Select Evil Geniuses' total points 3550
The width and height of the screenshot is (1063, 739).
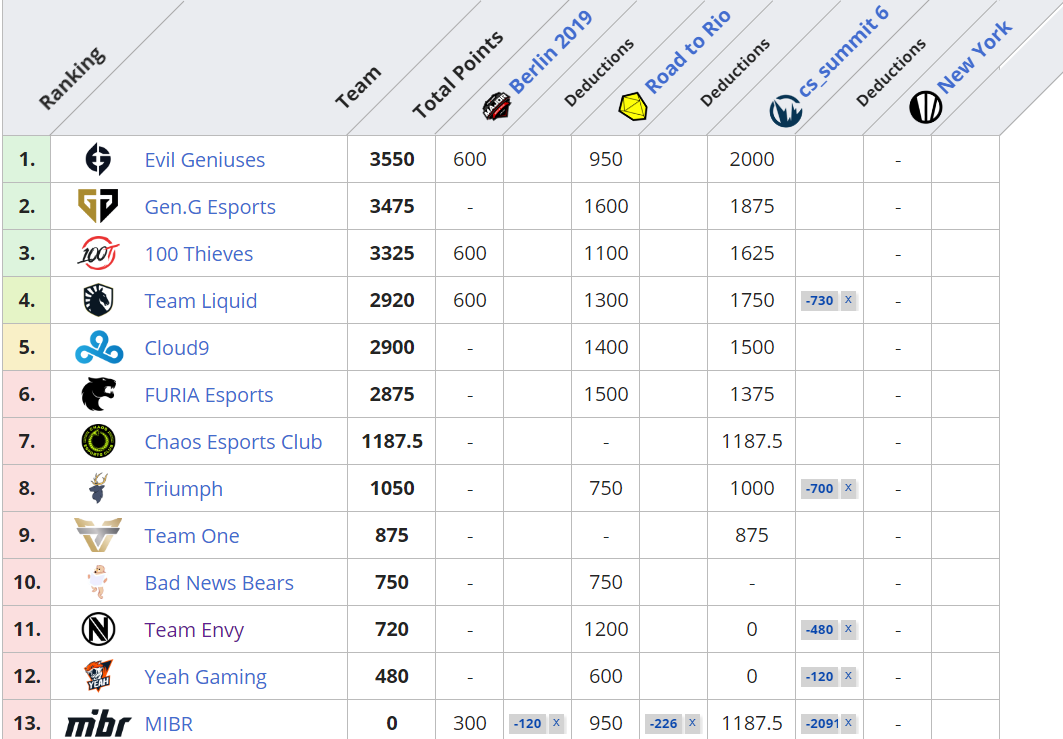392,159
